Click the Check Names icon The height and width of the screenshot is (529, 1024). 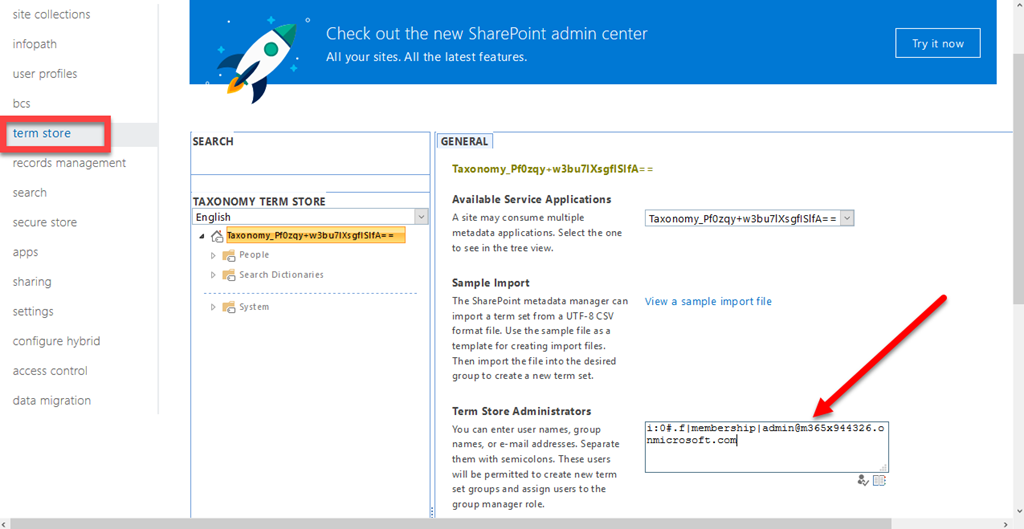pos(862,481)
